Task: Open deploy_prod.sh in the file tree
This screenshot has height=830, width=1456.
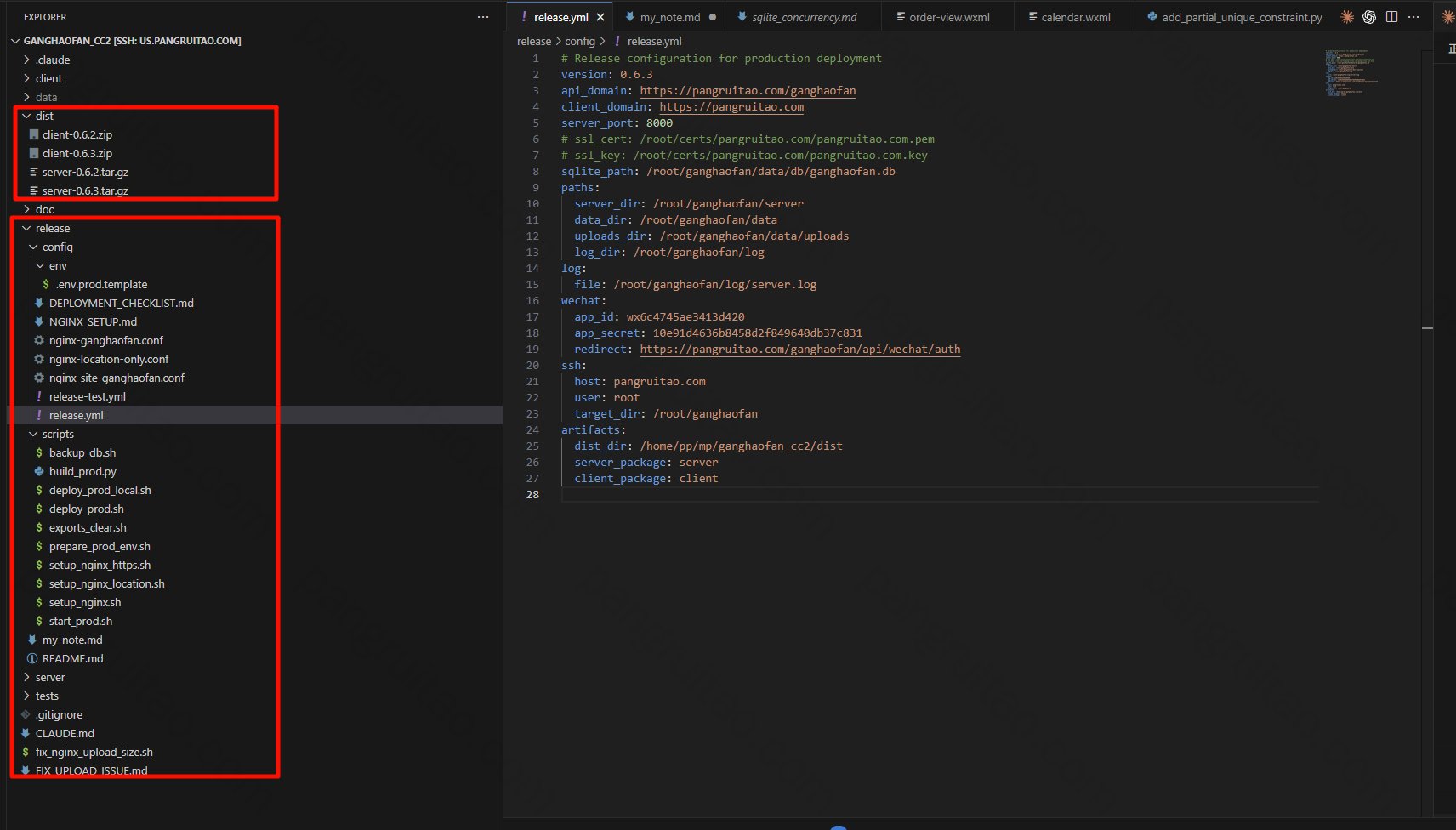Action: pos(86,509)
